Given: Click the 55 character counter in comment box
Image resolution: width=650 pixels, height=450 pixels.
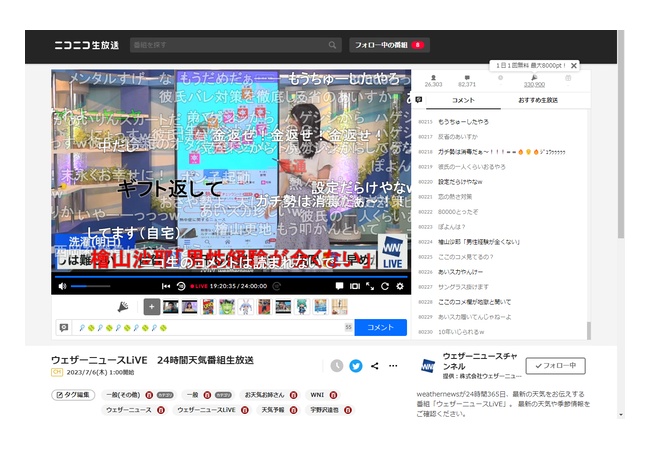Looking at the screenshot, I should (x=348, y=327).
